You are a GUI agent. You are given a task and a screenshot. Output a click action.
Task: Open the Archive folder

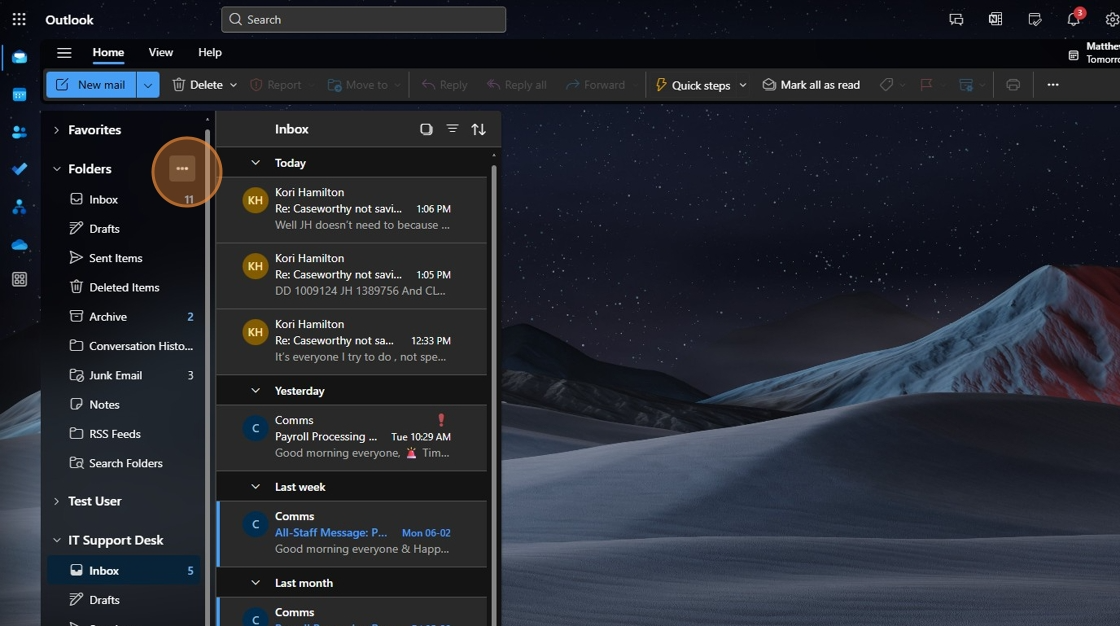point(124,317)
